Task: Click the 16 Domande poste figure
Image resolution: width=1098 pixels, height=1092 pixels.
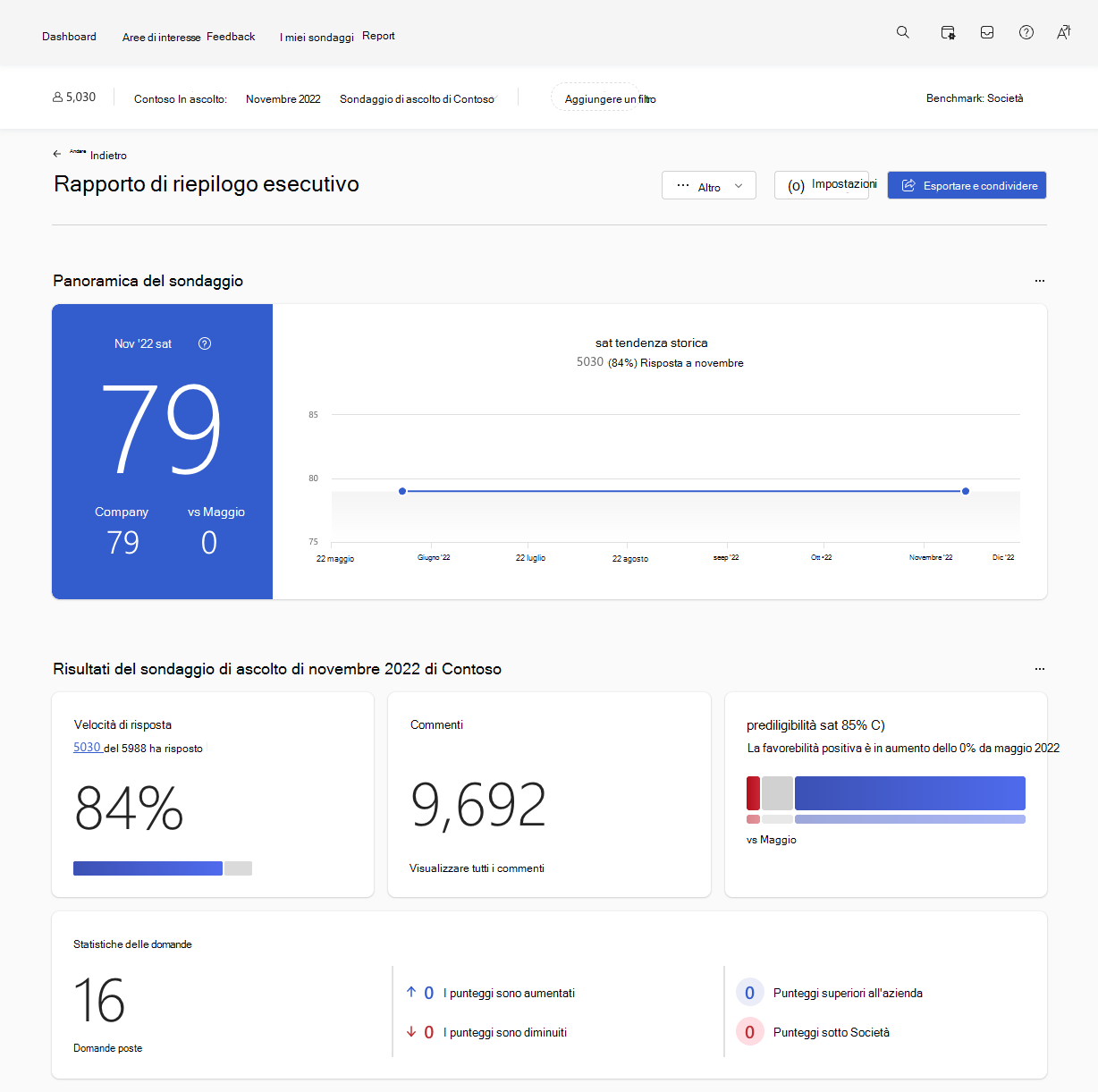Action: [x=99, y=1000]
